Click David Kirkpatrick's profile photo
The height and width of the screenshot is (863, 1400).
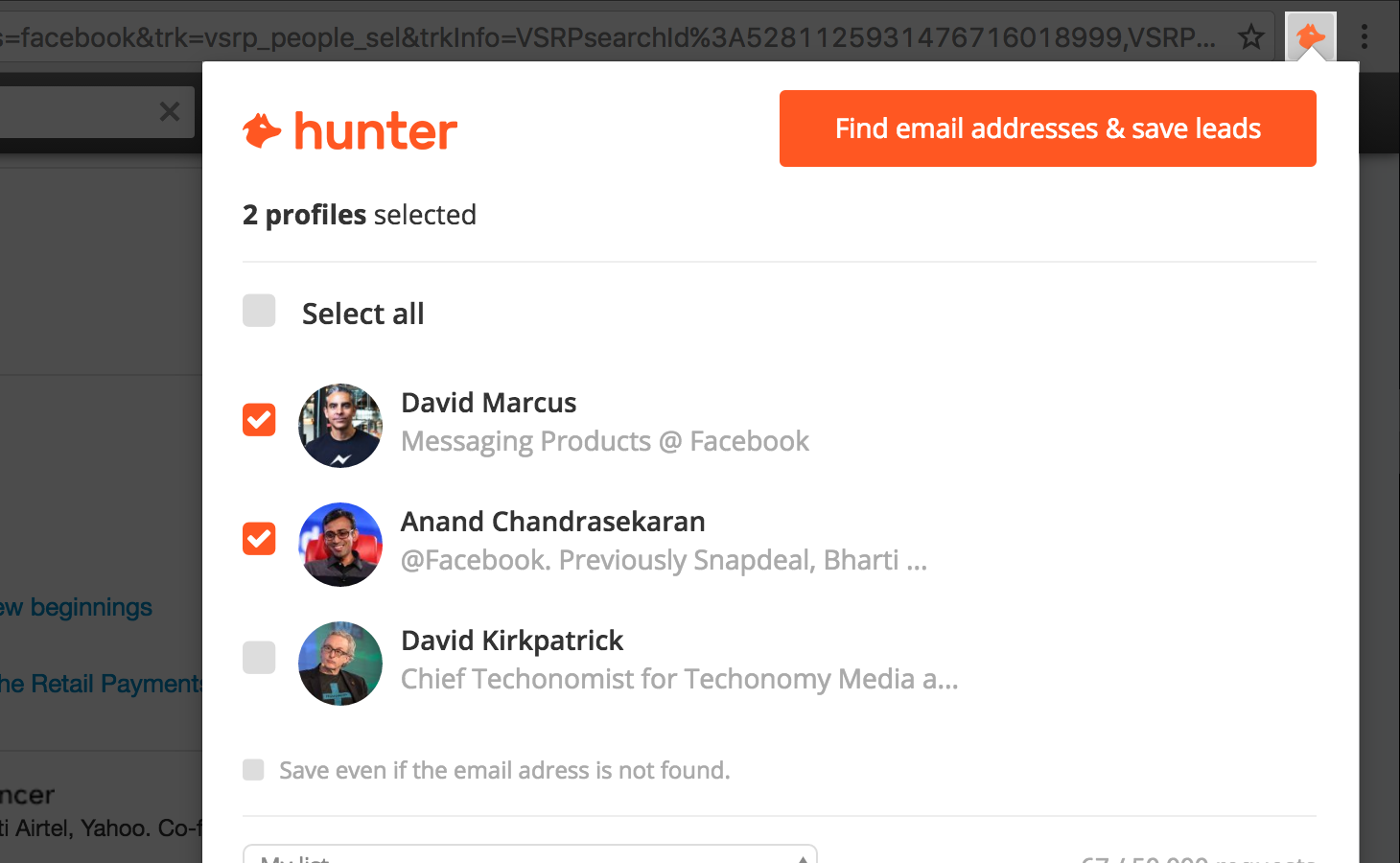pyautogui.click(x=340, y=664)
